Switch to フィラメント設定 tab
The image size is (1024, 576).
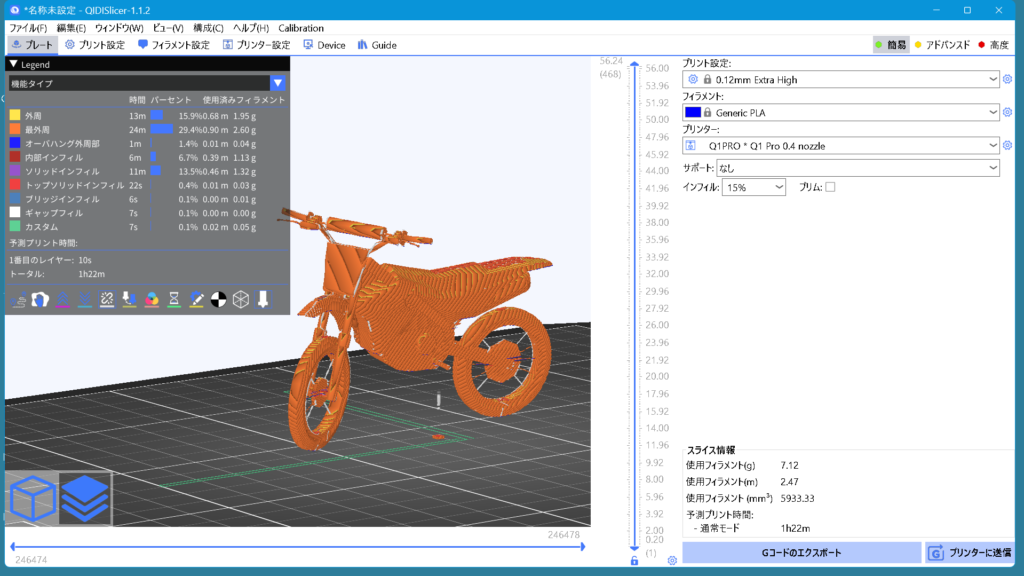point(174,45)
